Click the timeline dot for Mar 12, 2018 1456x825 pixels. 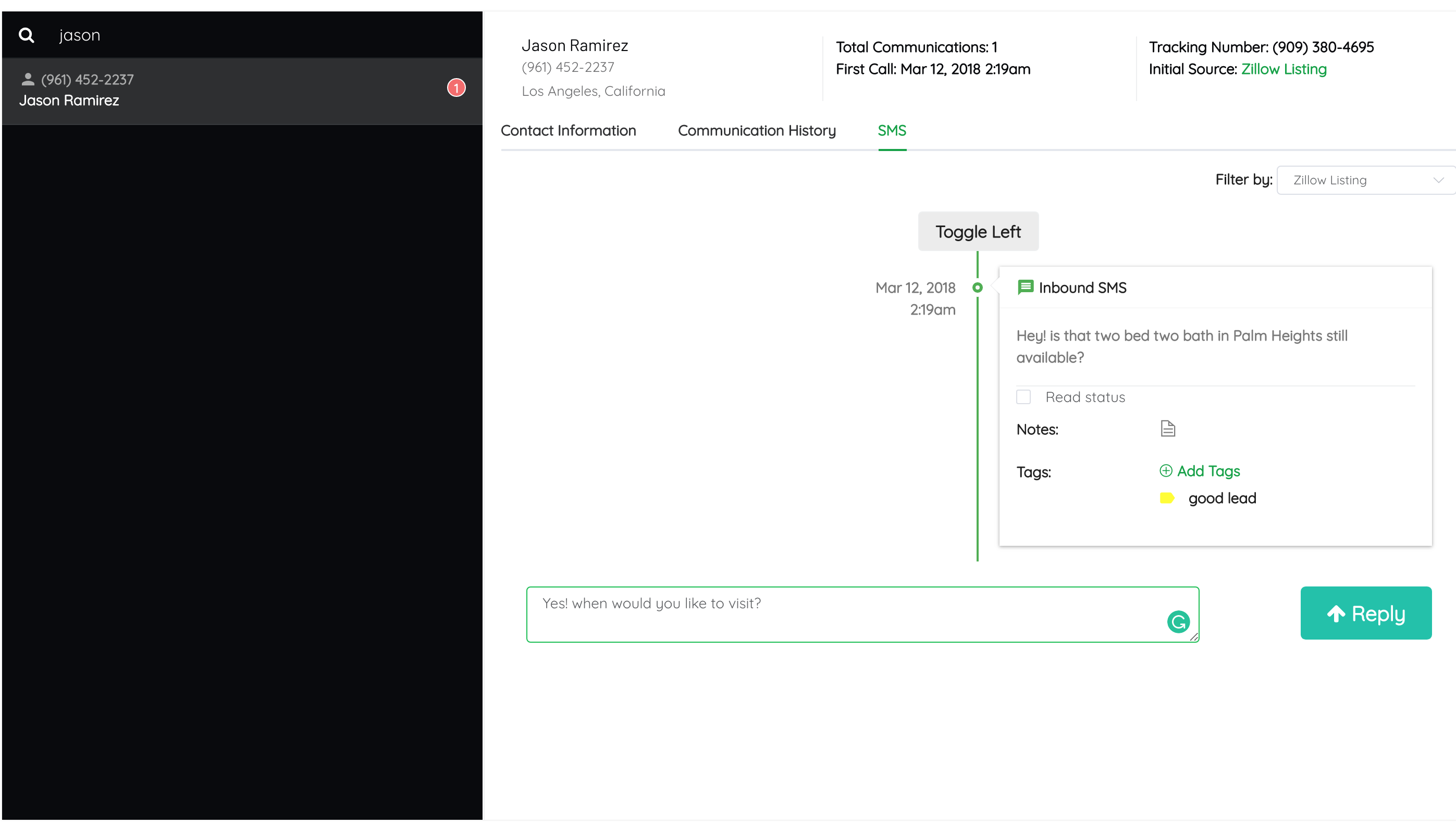(x=977, y=287)
